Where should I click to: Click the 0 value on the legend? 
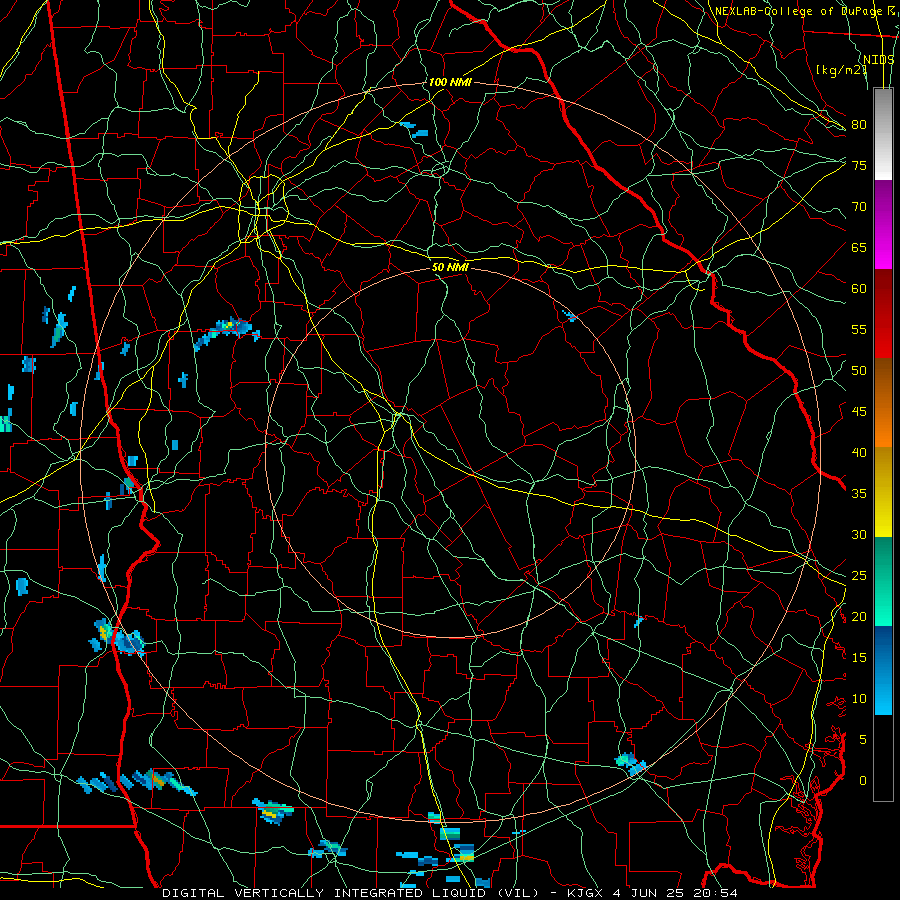coord(863,781)
